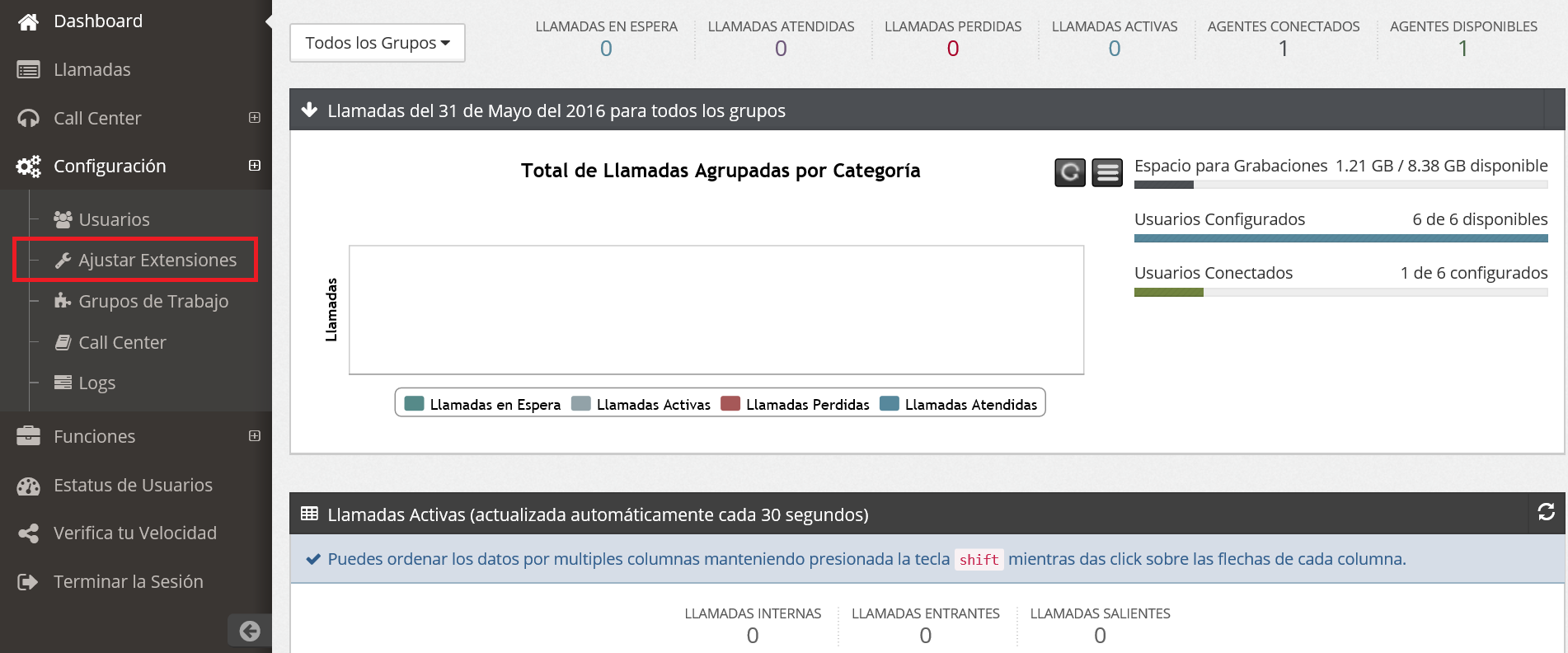Click the Dashboard home icon
This screenshot has height=653, width=1568.
[28, 21]
